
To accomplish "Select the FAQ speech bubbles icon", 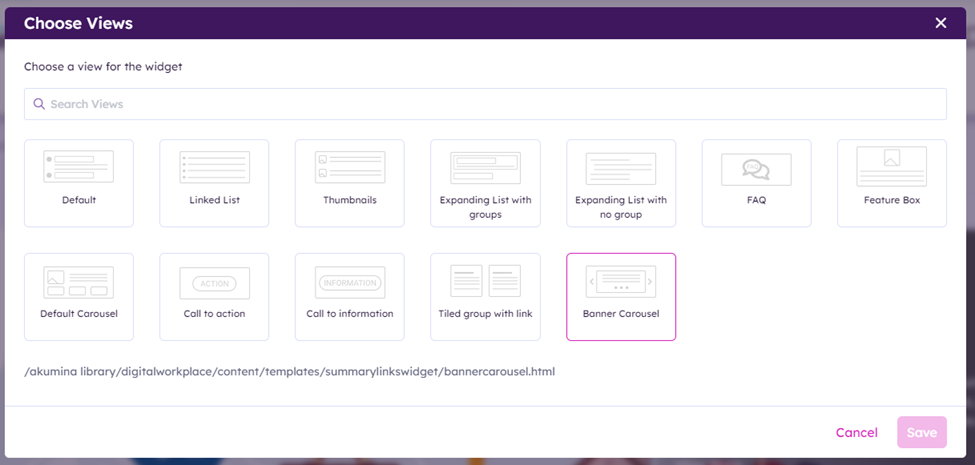I will coord(756,169).
